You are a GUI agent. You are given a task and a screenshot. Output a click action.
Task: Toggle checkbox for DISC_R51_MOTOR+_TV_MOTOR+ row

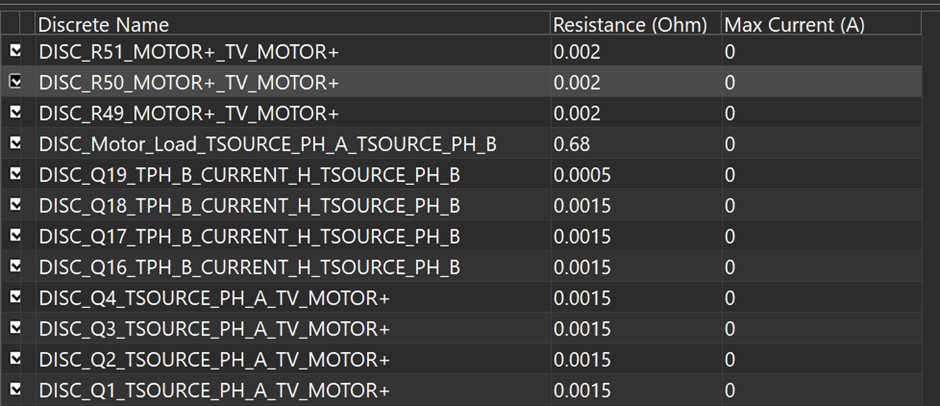tap(16, 51)
